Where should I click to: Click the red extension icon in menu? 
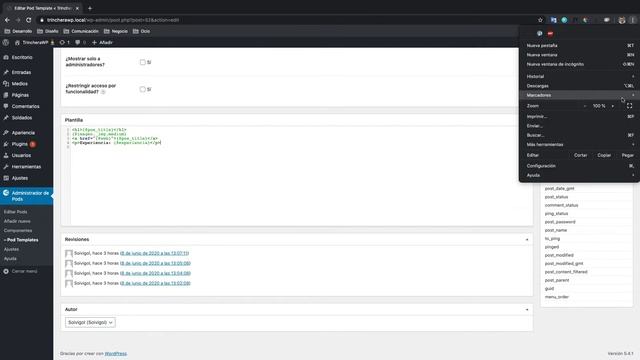(x=550, y=34)
